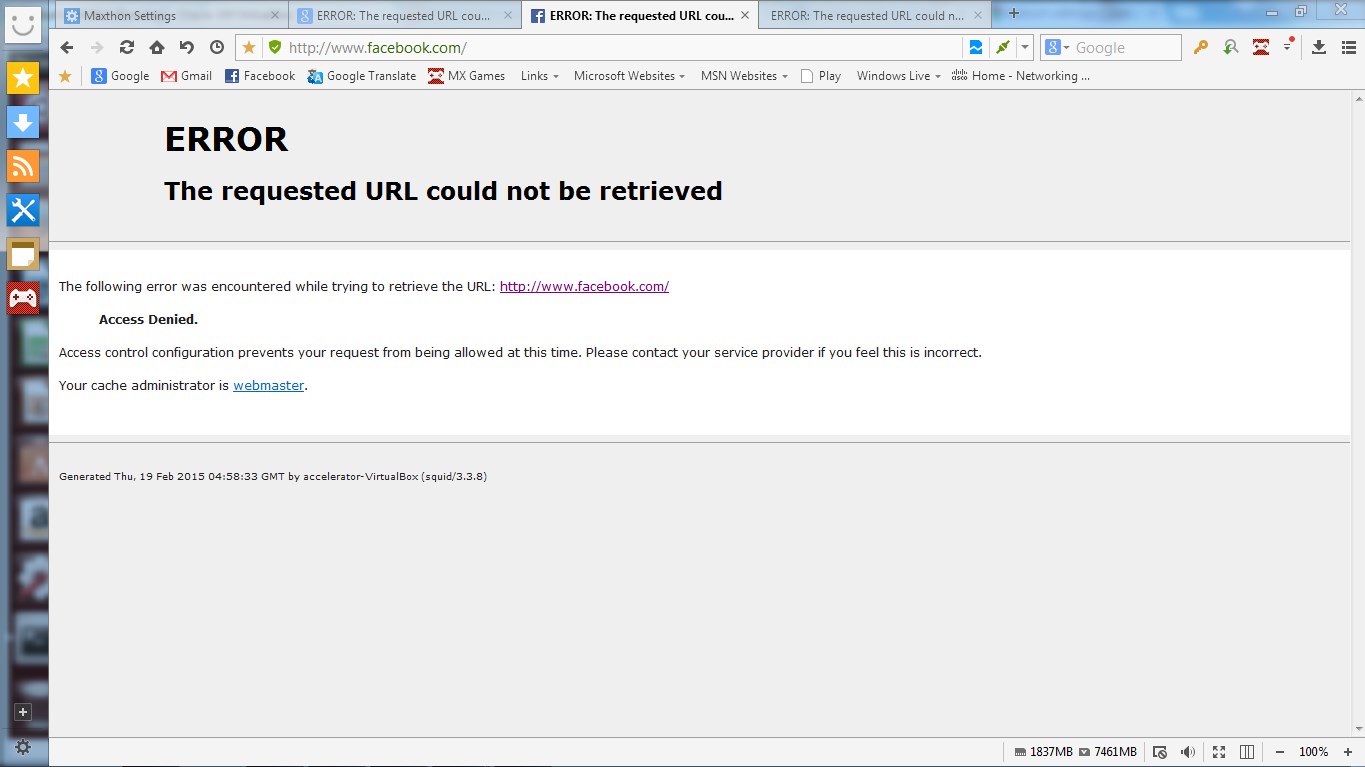Open a new browser tab
1365x767 pixels.
pyautogui.click(x=1014, y=14)
